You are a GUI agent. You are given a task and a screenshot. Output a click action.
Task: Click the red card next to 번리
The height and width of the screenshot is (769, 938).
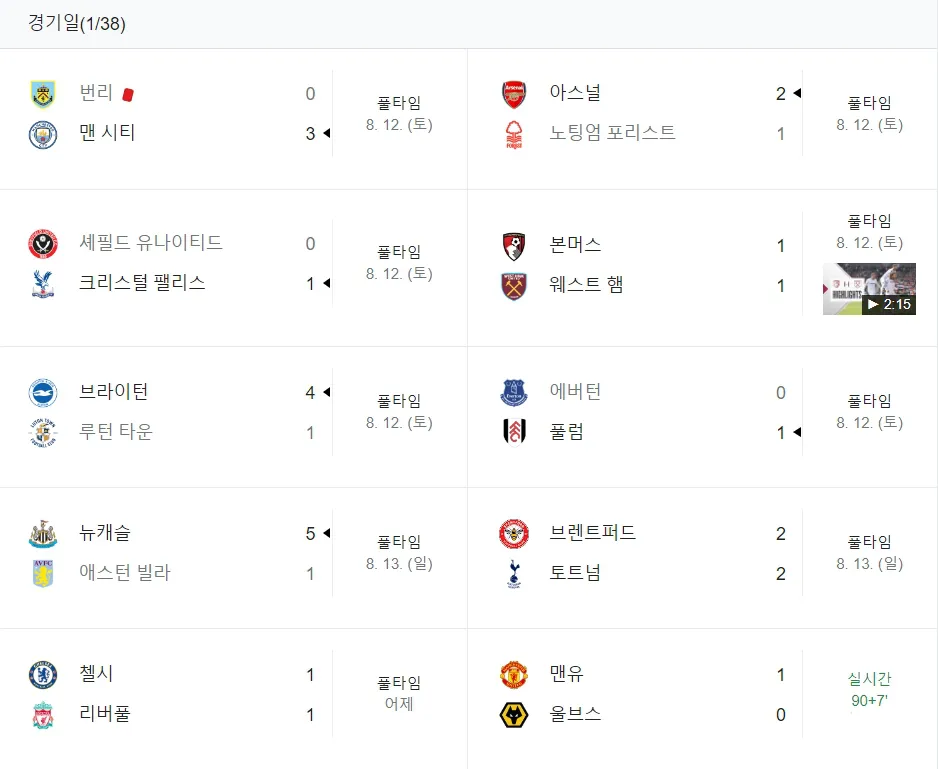(x=127, y=95)
